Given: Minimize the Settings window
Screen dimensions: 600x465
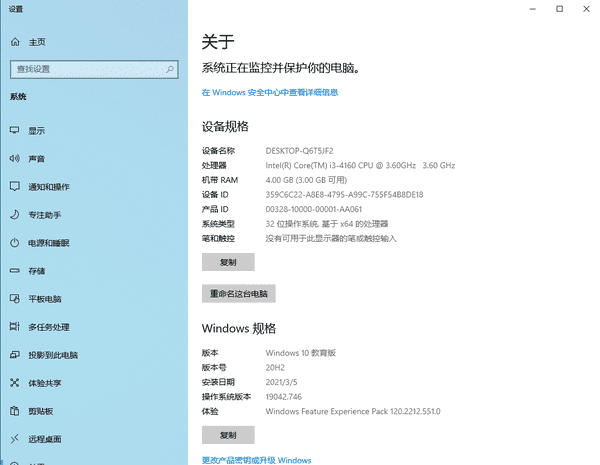Looking at the screenshot, I should (533, 9).
